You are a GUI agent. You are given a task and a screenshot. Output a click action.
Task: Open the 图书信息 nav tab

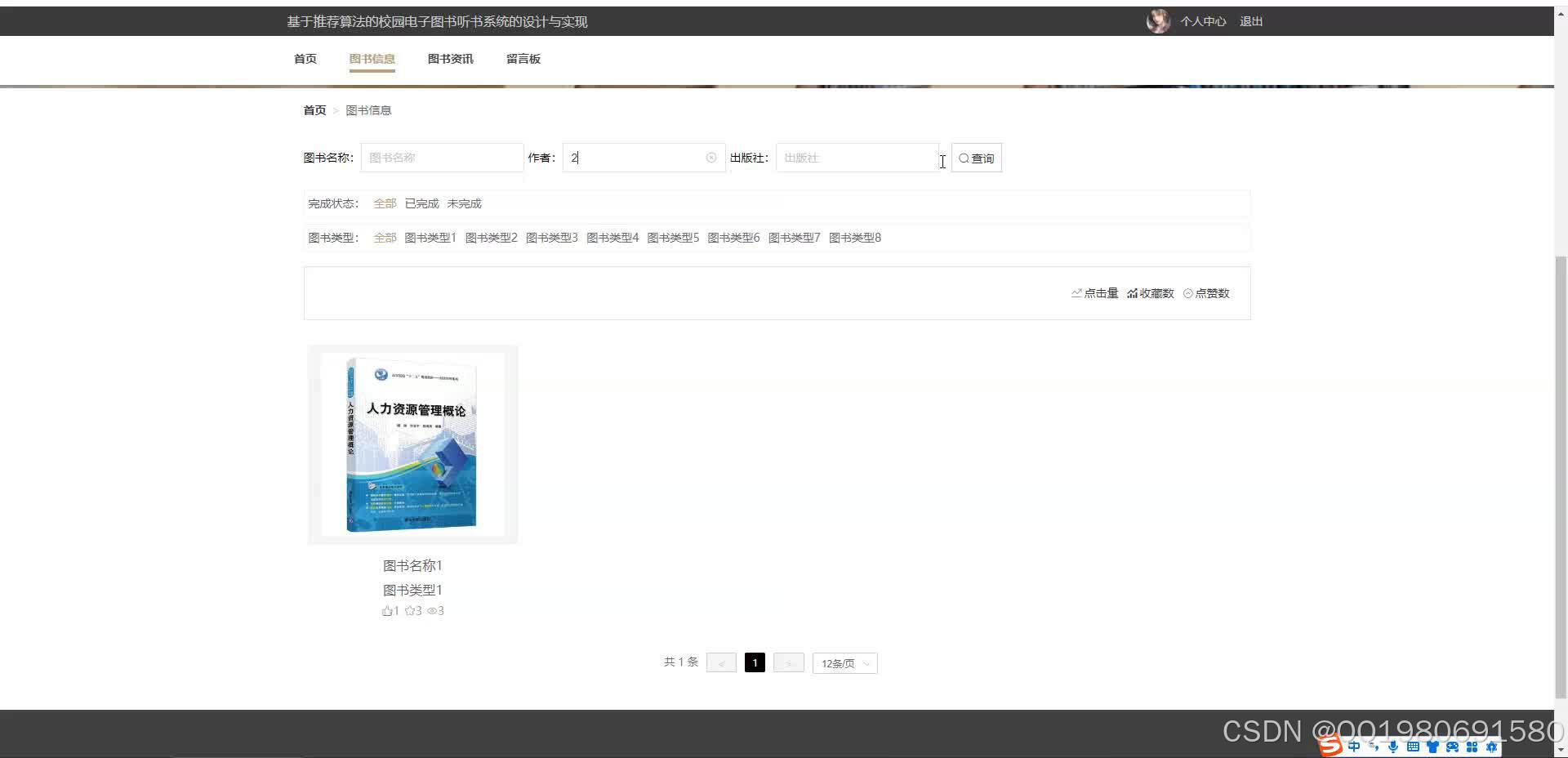[x=372, y=59]
